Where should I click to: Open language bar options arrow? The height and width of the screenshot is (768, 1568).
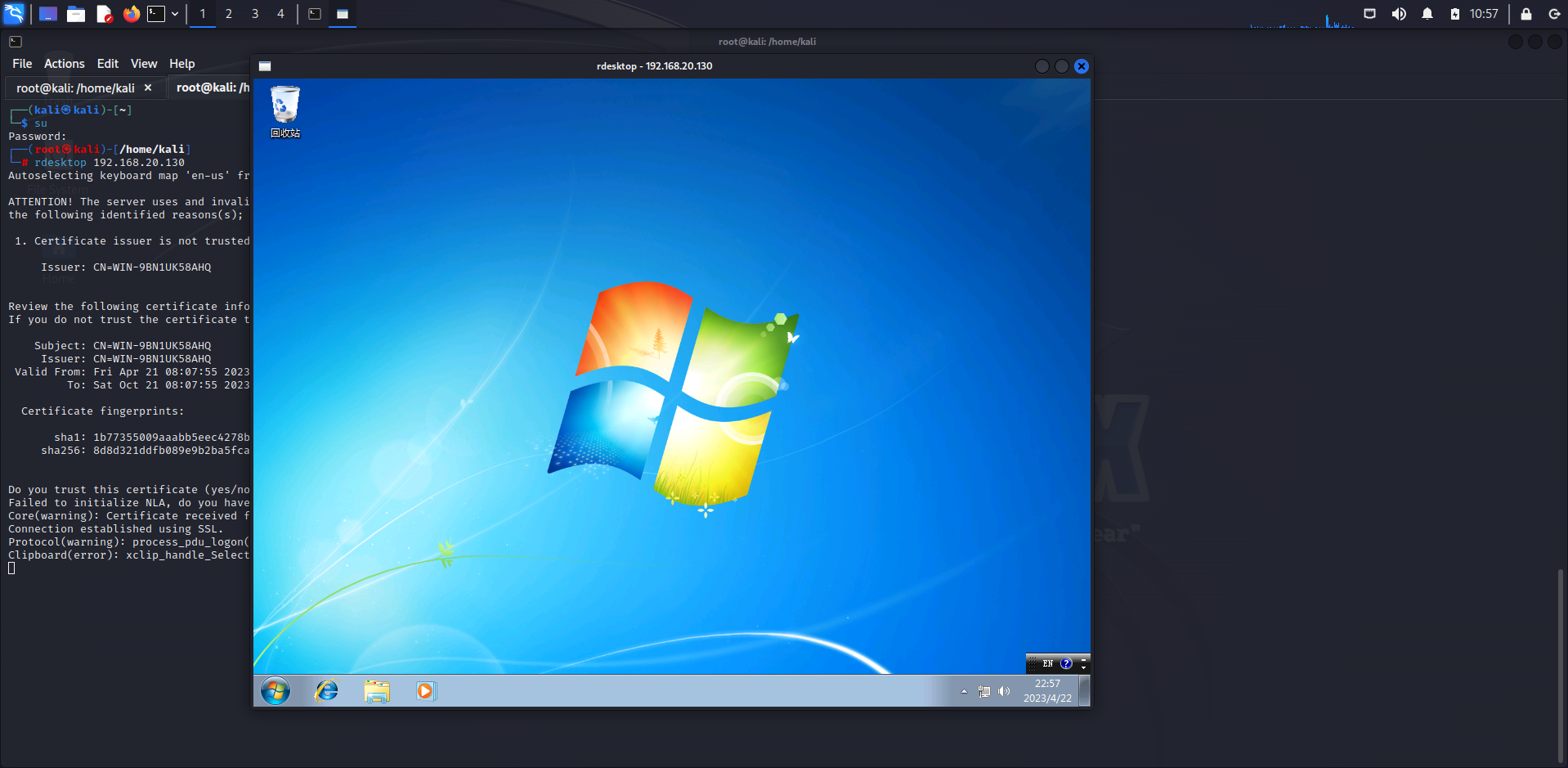(1084, 667)
